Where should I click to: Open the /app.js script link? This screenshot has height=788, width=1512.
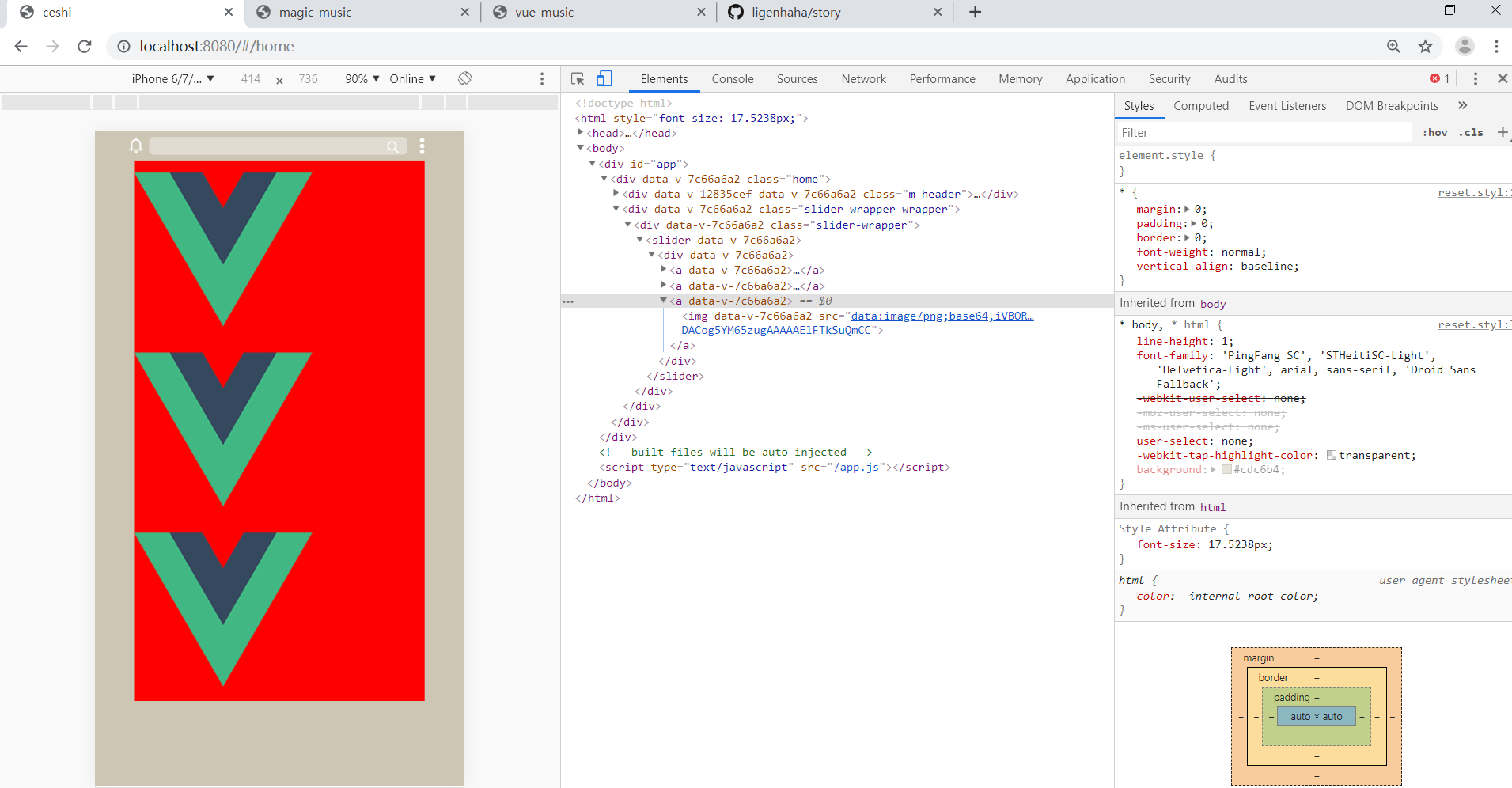point(856,468)
